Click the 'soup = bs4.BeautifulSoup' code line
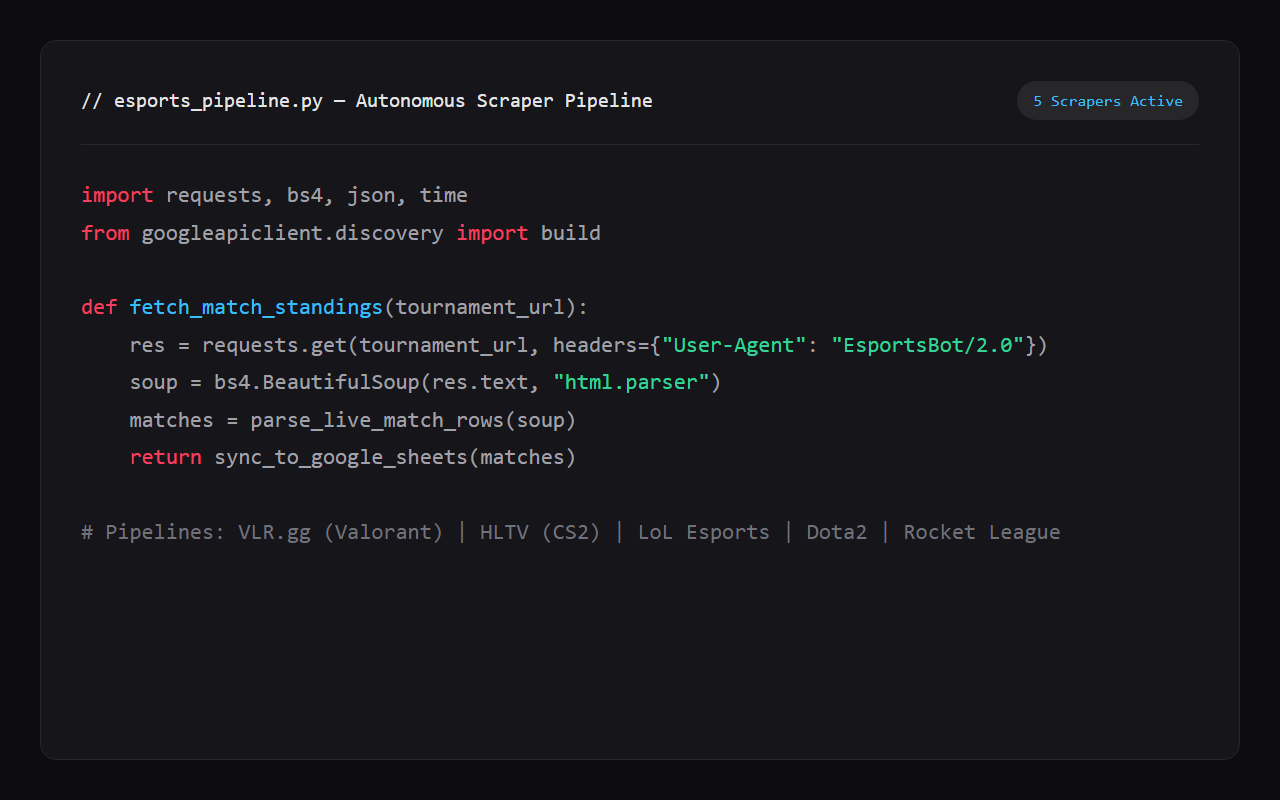Screen dimensions: 1280x800 pyautogui.click(x=425, y=382)
